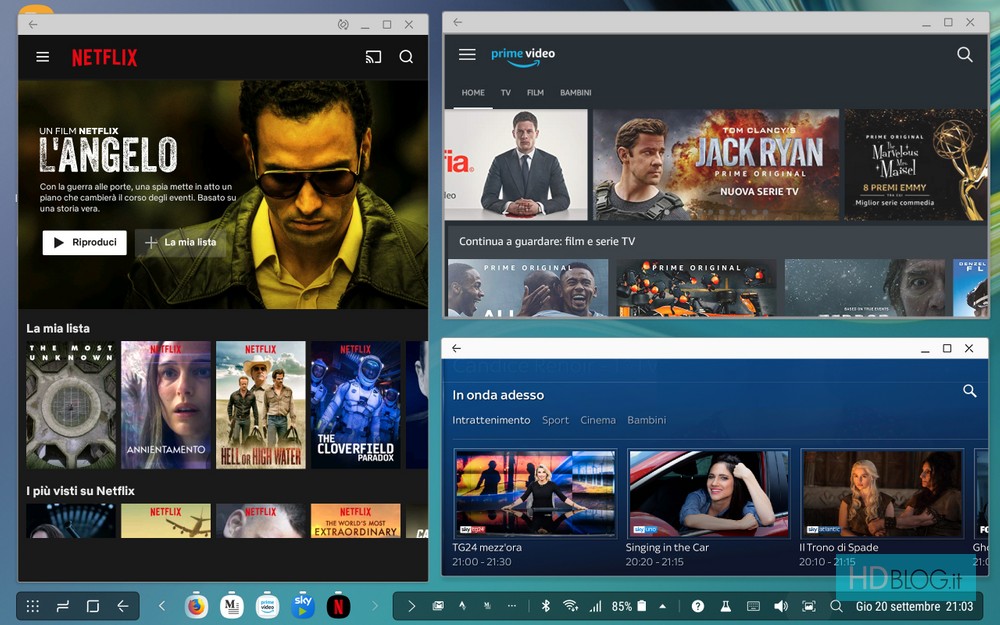The image size is (1000, 625).
Task: Expand the tray's upward triangle for more icons
Action: tap(663, 606)
